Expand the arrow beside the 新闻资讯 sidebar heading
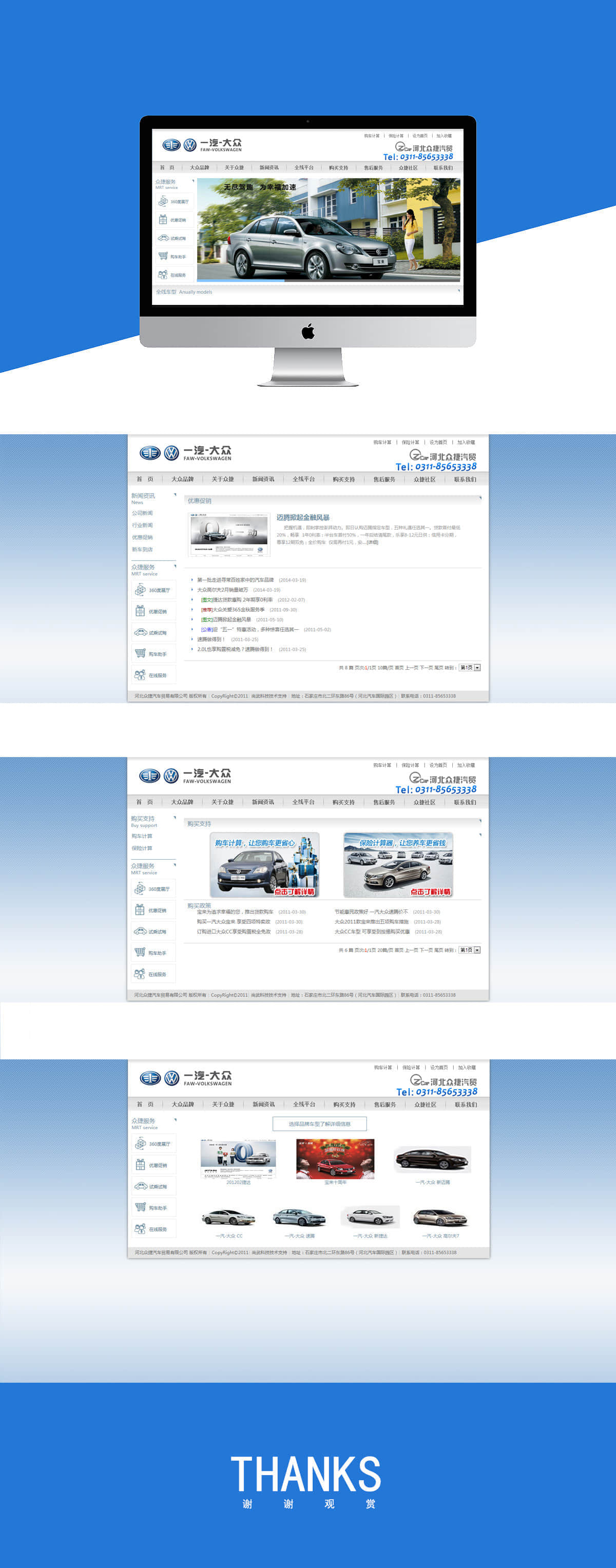The width and height of the screenshot is (616, 1568). 175,495
